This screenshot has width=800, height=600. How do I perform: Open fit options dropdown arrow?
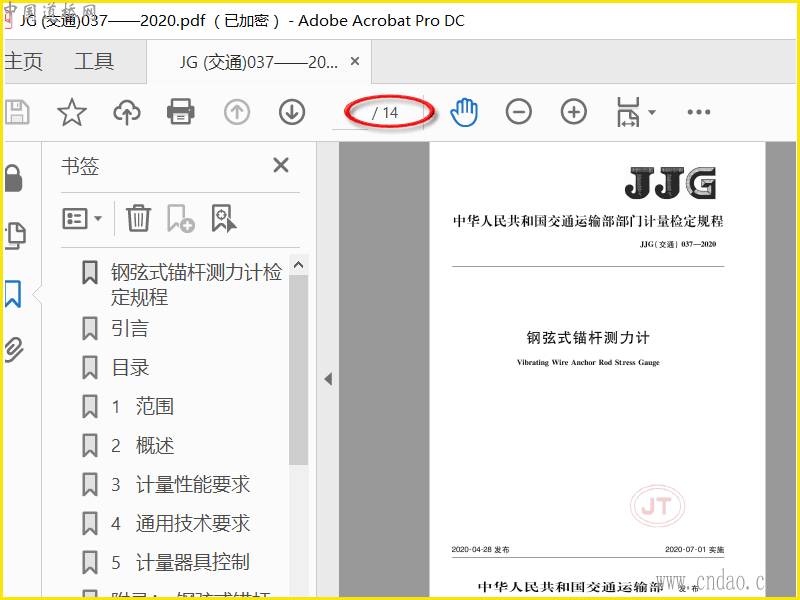652,112
